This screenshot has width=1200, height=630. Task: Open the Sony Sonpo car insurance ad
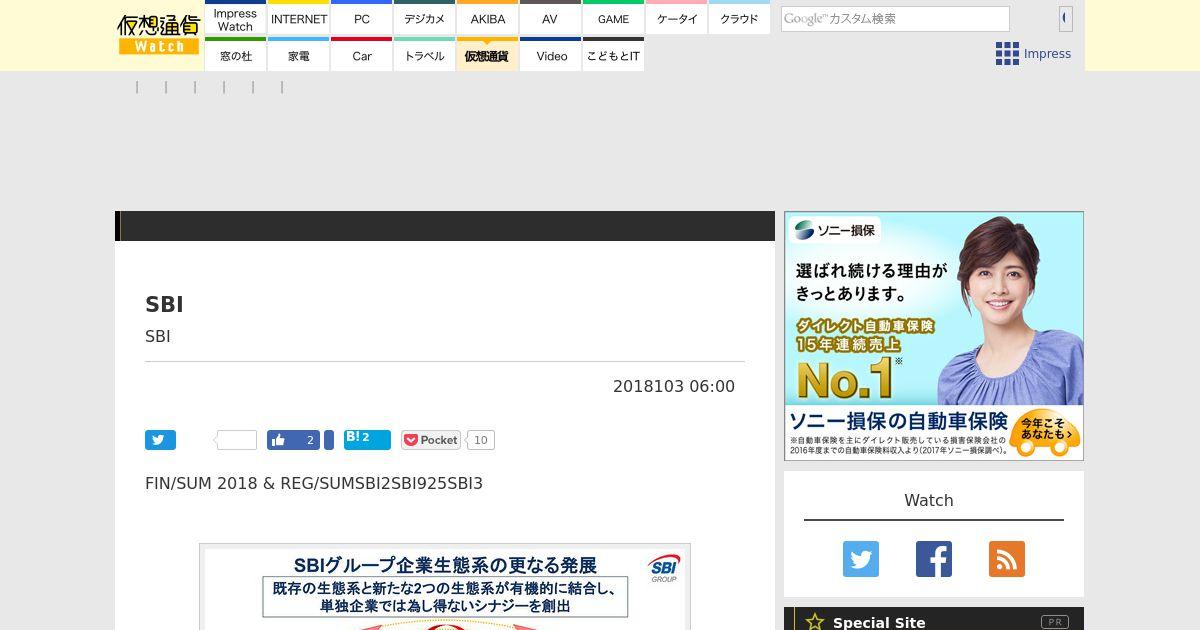pyautogui.click(x=934, y=336)
